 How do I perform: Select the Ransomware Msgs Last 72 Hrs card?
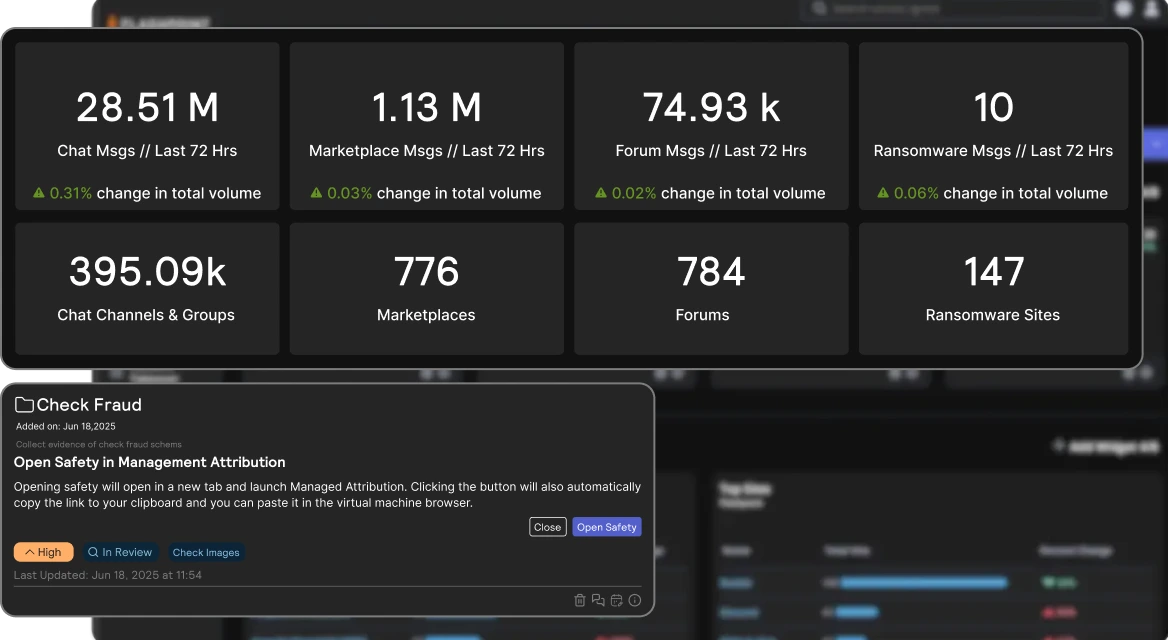pos(994,126)
